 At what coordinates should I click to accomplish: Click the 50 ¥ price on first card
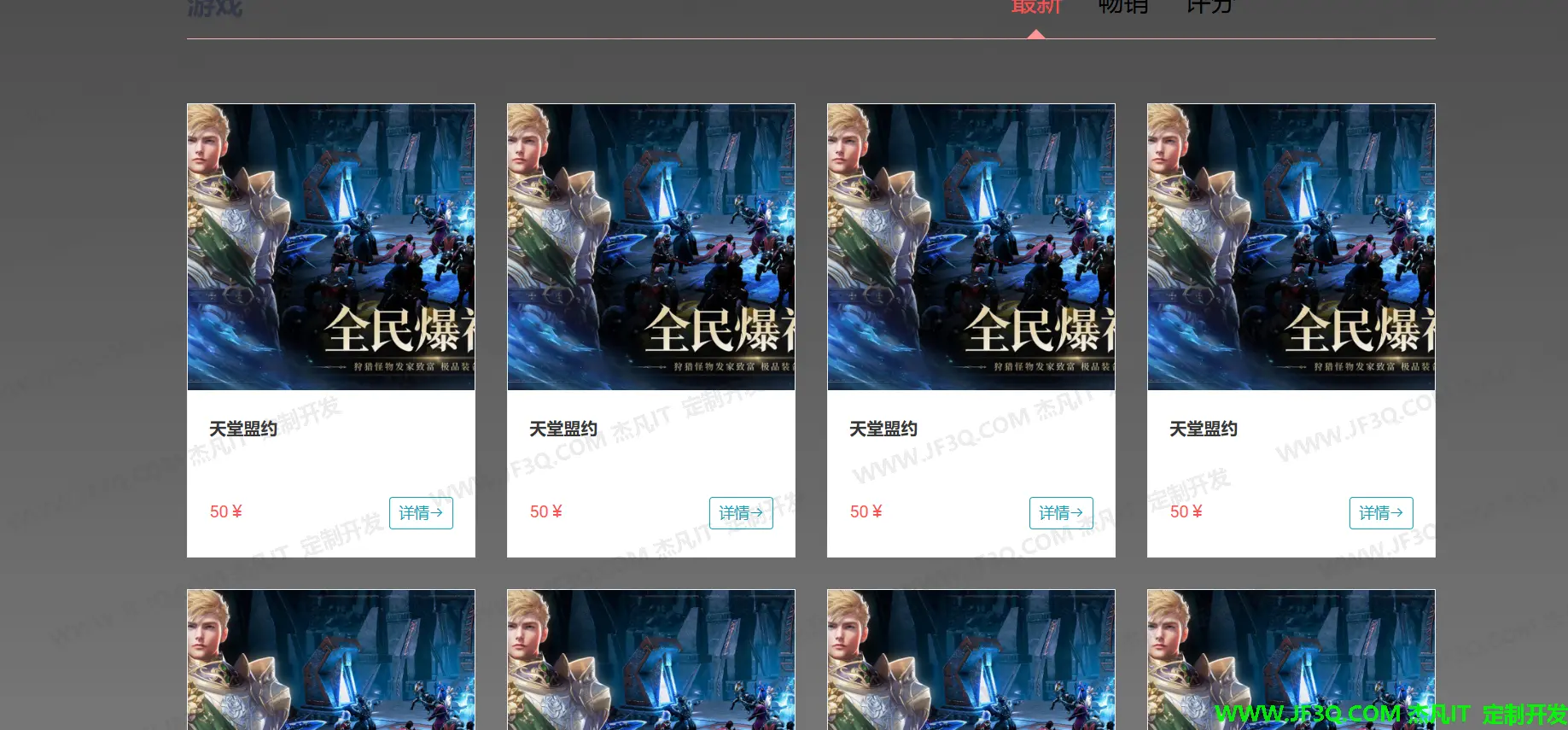click(226, 511)
